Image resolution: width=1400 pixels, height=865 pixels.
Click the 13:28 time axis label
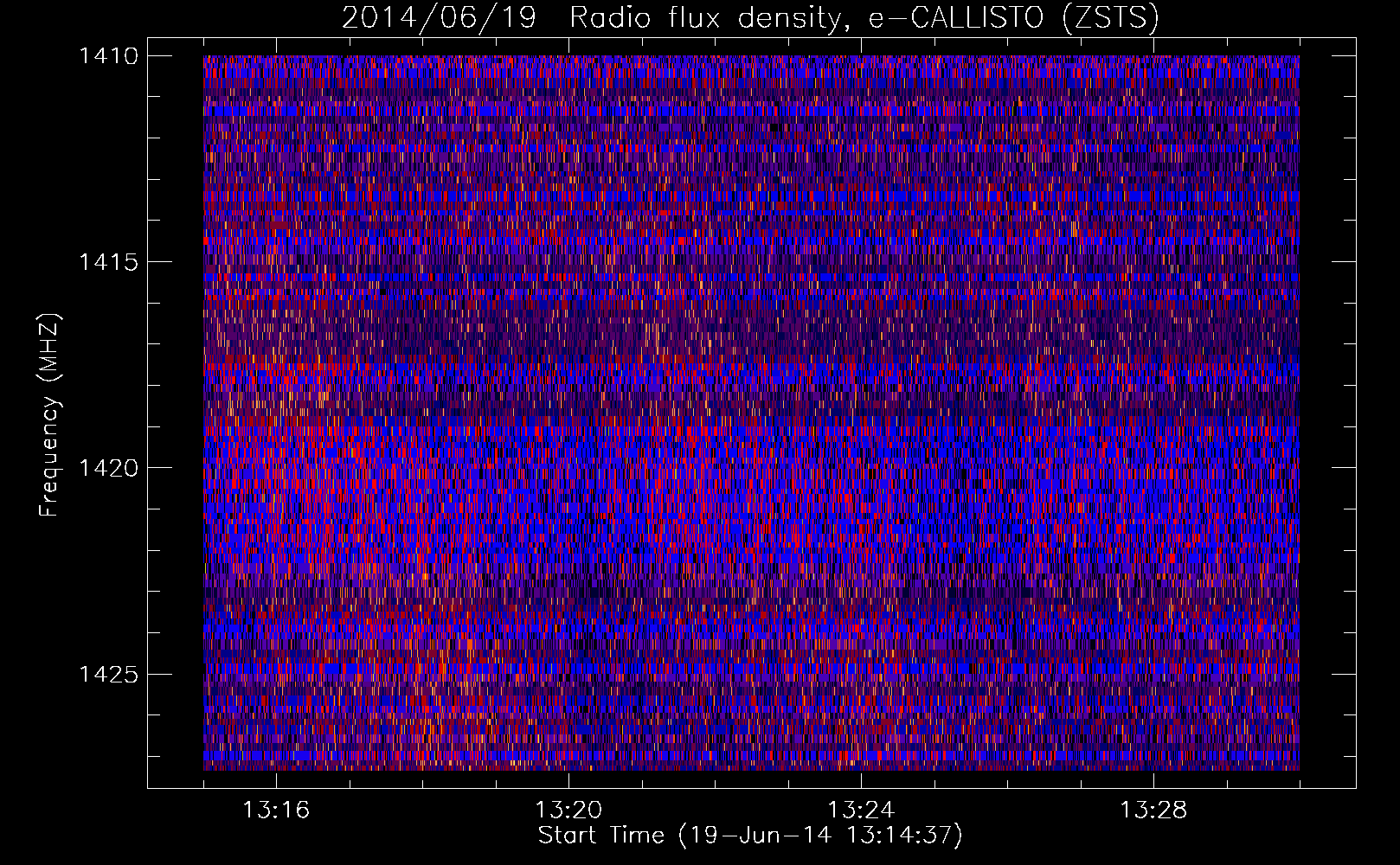pyautogui.click(x=1153, y=811)
